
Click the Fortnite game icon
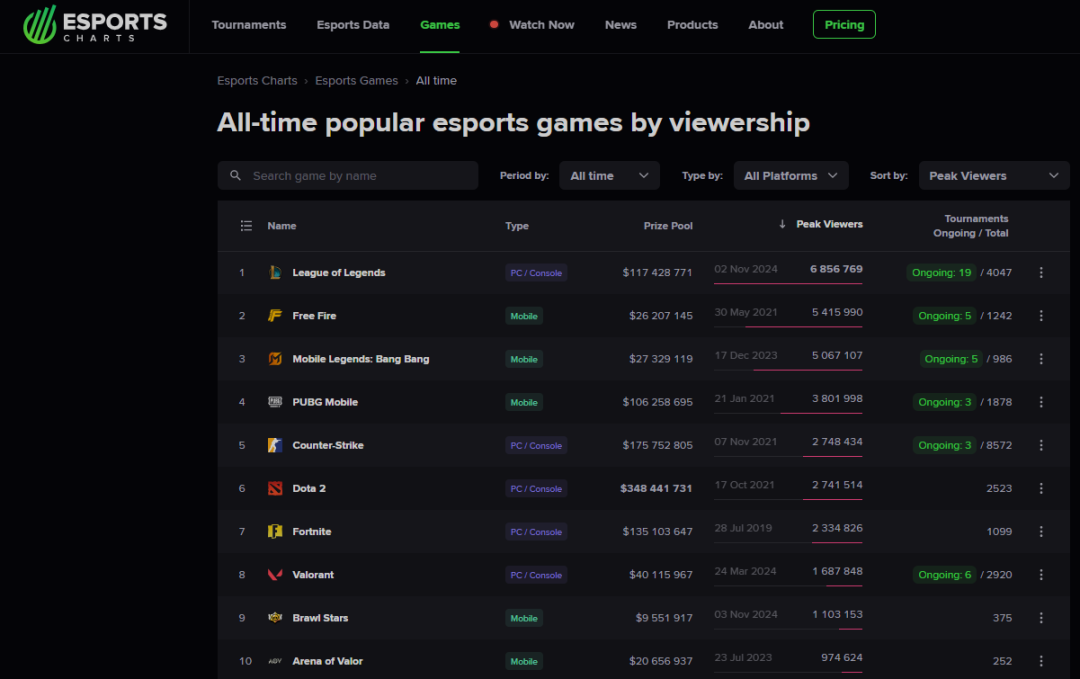point(275,532)
